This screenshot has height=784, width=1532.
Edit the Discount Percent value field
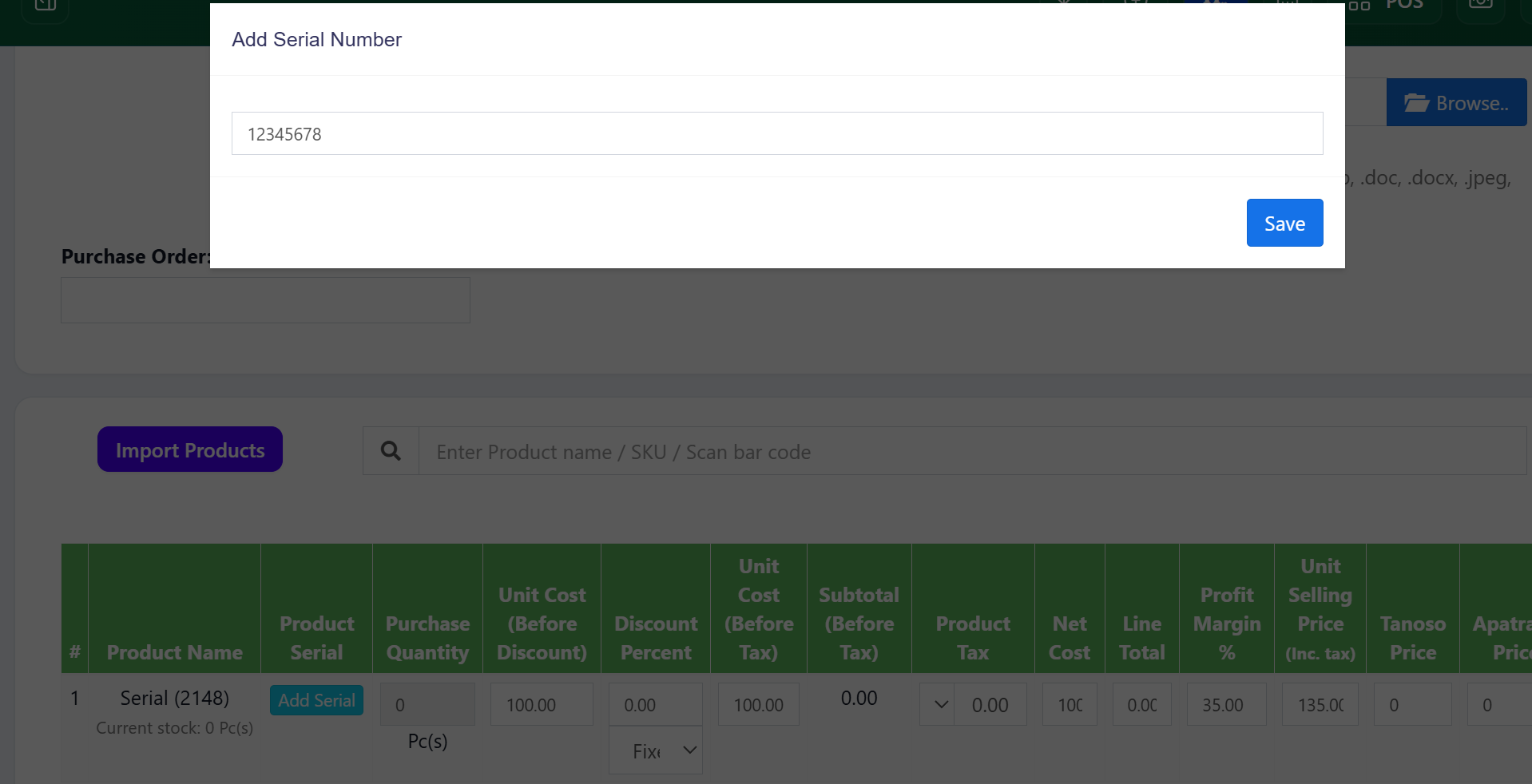[656, 704]
